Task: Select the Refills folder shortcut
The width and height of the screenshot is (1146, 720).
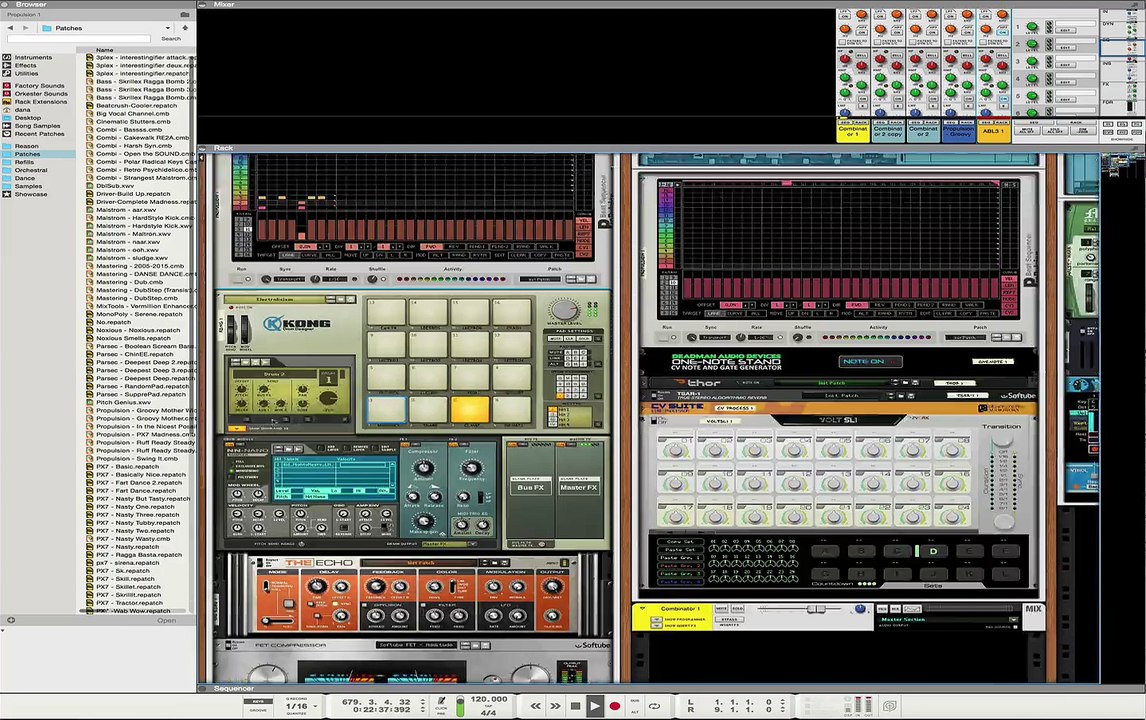Action: click(24, 162)
